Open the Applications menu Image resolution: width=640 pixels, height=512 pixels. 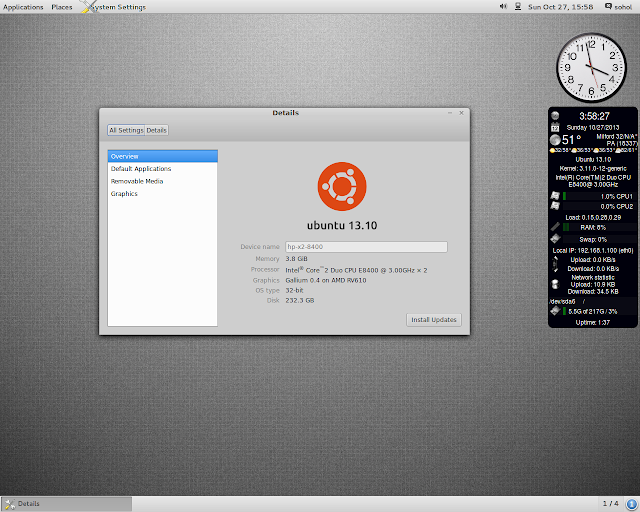pos(23,7)
